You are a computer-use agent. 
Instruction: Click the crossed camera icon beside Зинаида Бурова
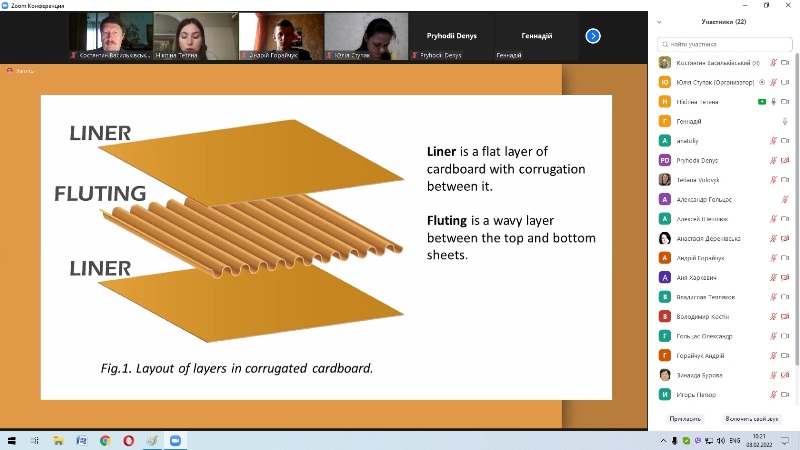[x=785, y=375]
